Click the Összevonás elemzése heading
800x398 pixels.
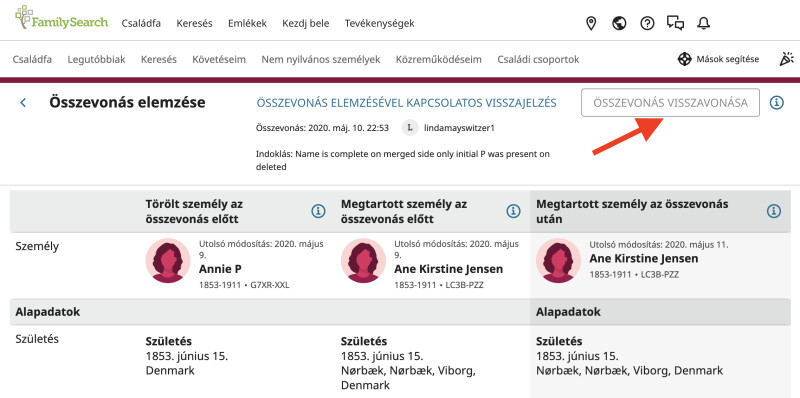point(127,103)
